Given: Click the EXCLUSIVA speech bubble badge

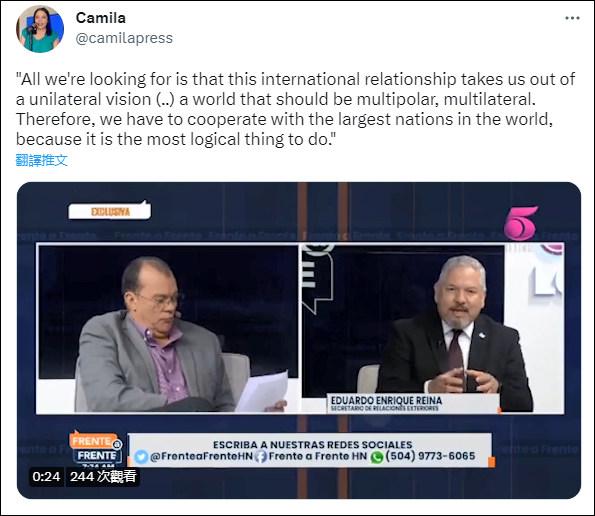Looking at the screenshot, I should click(110, 211).
